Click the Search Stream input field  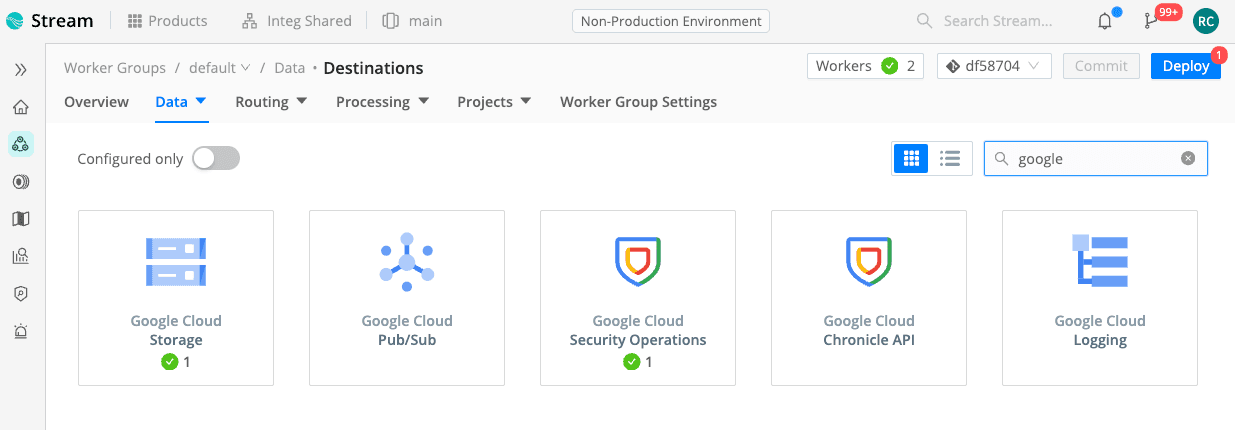[998, 21]
